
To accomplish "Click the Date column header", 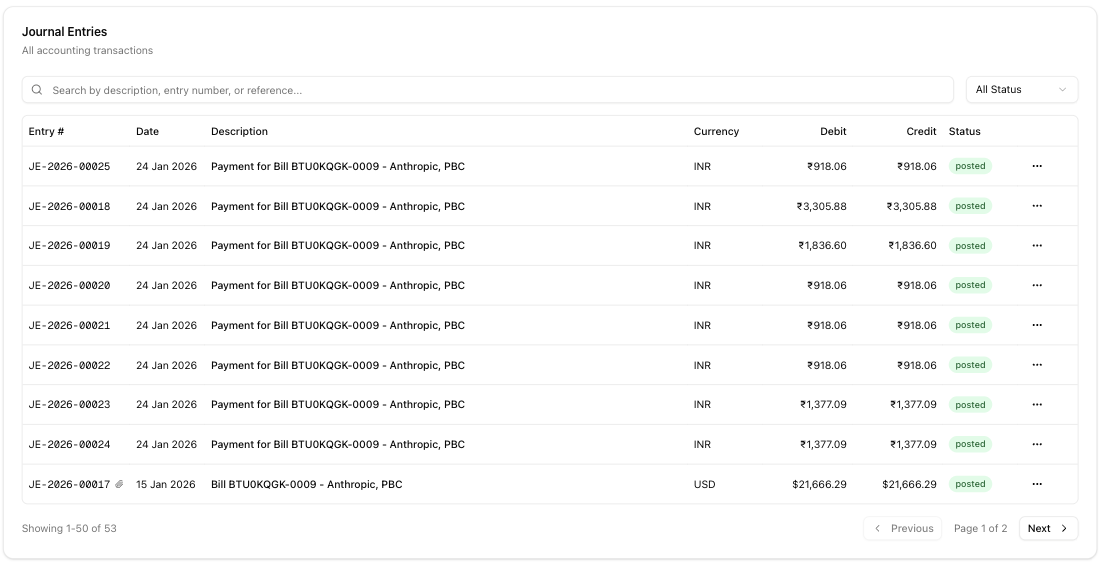I will coord(147,131).
